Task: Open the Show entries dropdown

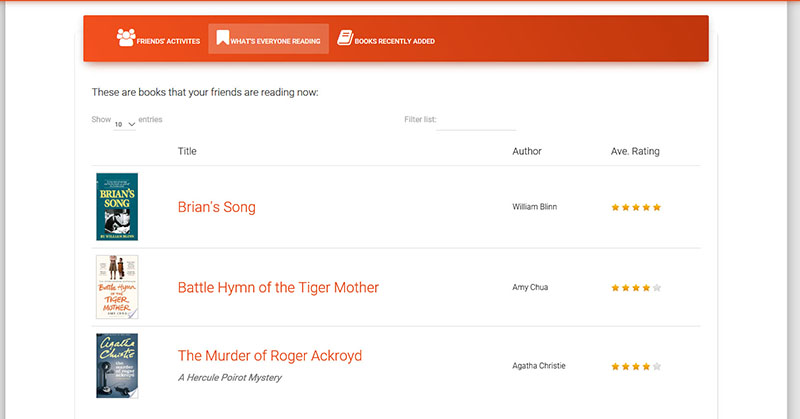Action: coord(124,124)
